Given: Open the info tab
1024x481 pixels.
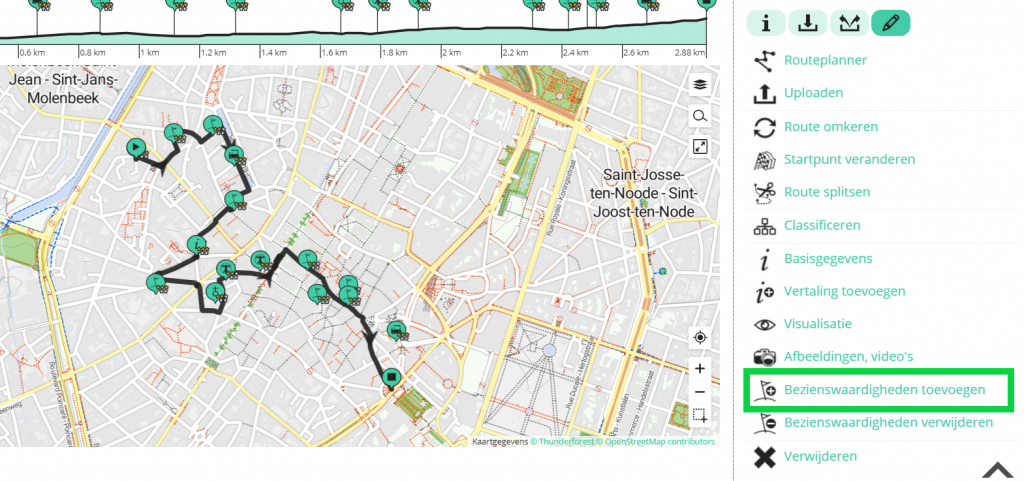Looking at the screenshot, I should point(766,23).
